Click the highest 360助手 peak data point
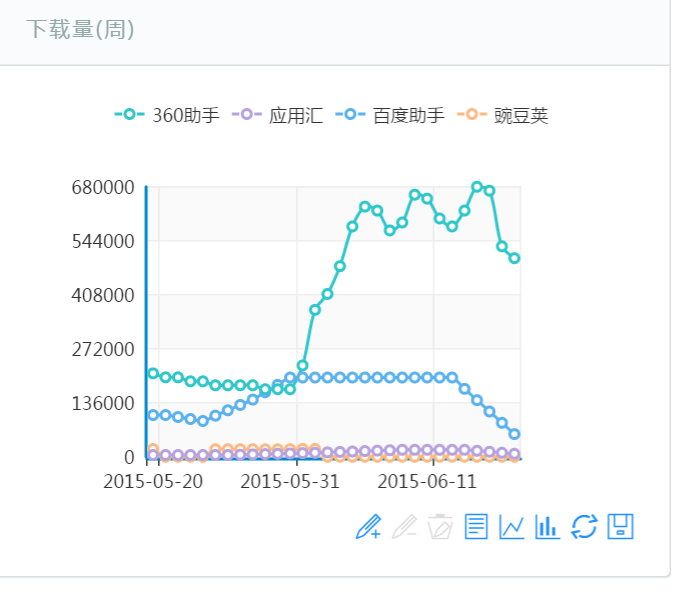The height and width of the screenshot is (595, 679). [x=477, y=187]
